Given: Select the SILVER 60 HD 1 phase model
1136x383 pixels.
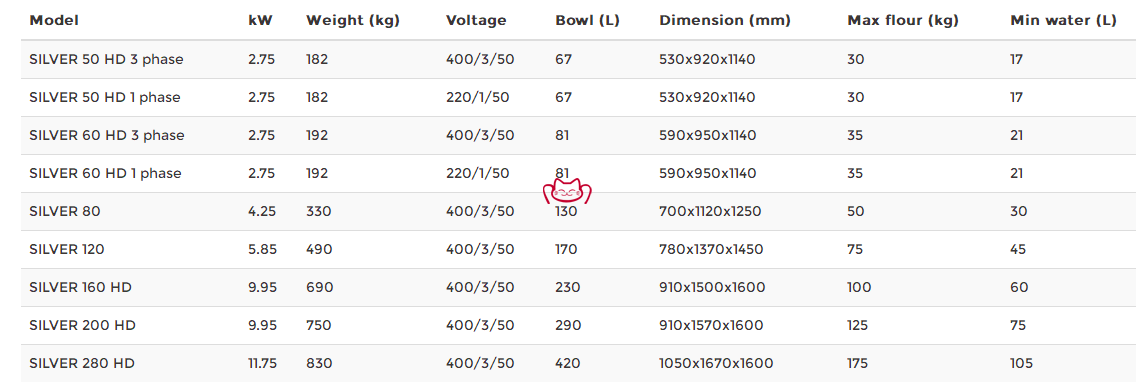Looking at the screenshot, I should 105,174.
